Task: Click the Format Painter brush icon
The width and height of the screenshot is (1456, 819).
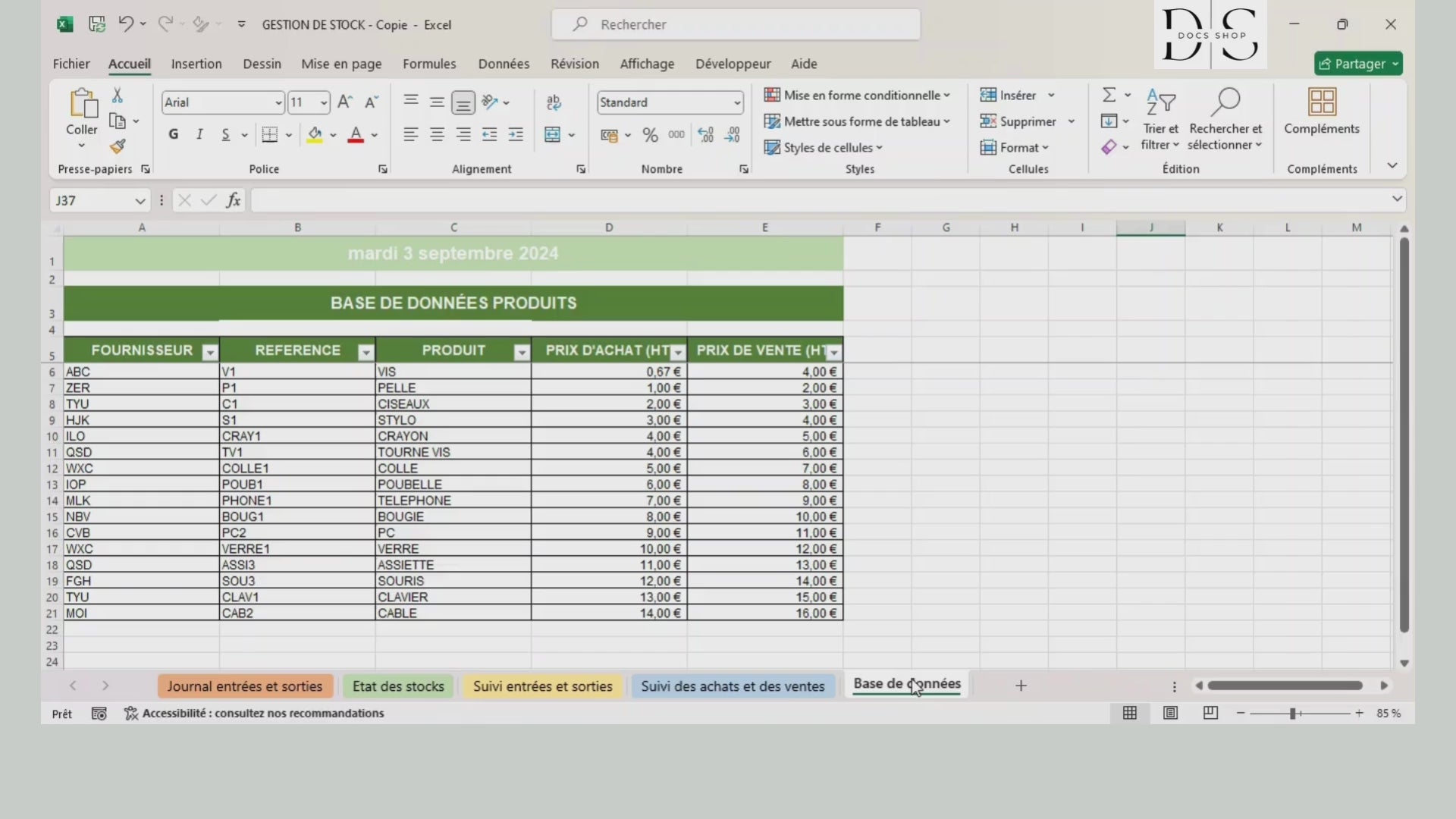Action: tap(117, 146)
